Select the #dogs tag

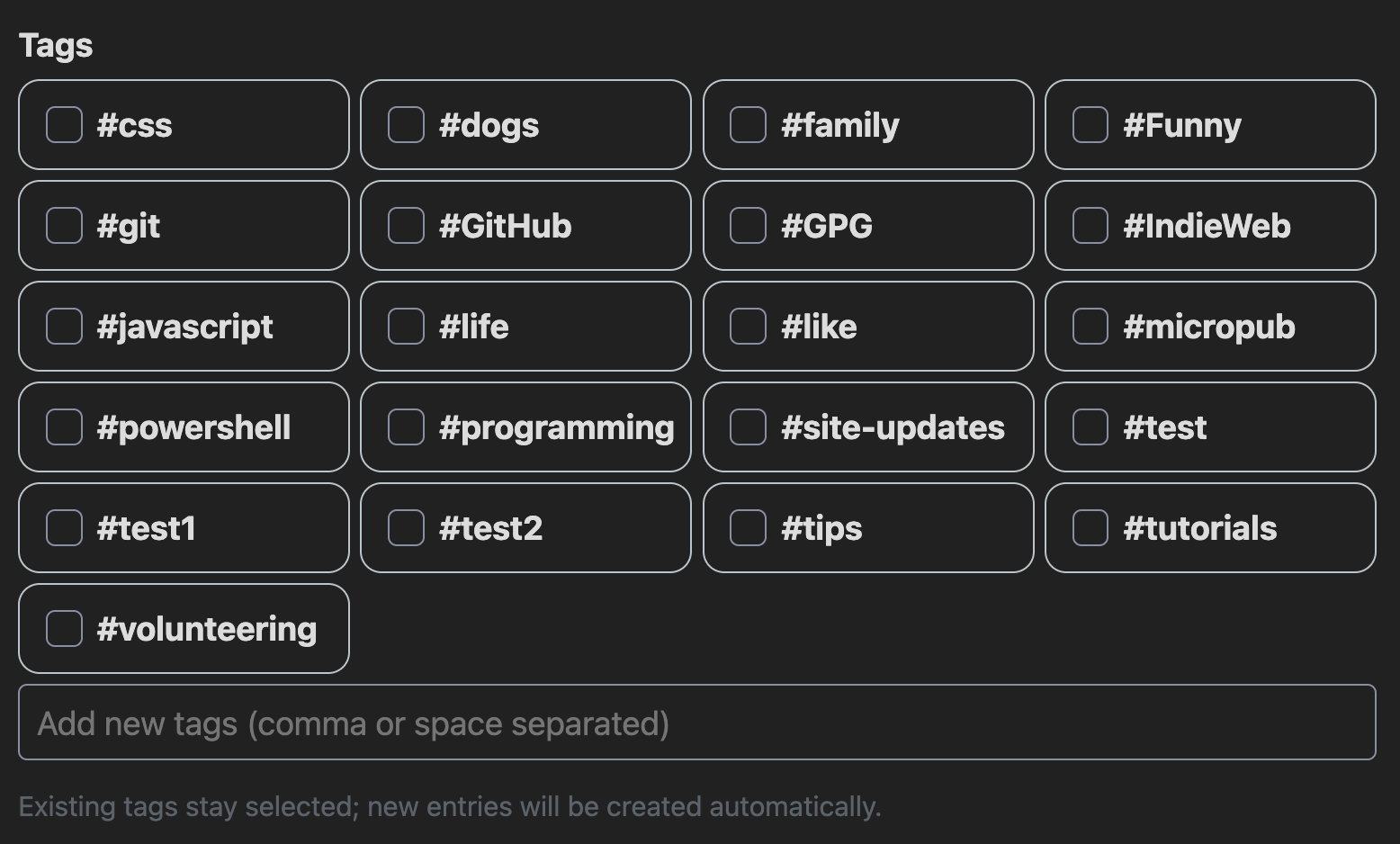405,125
